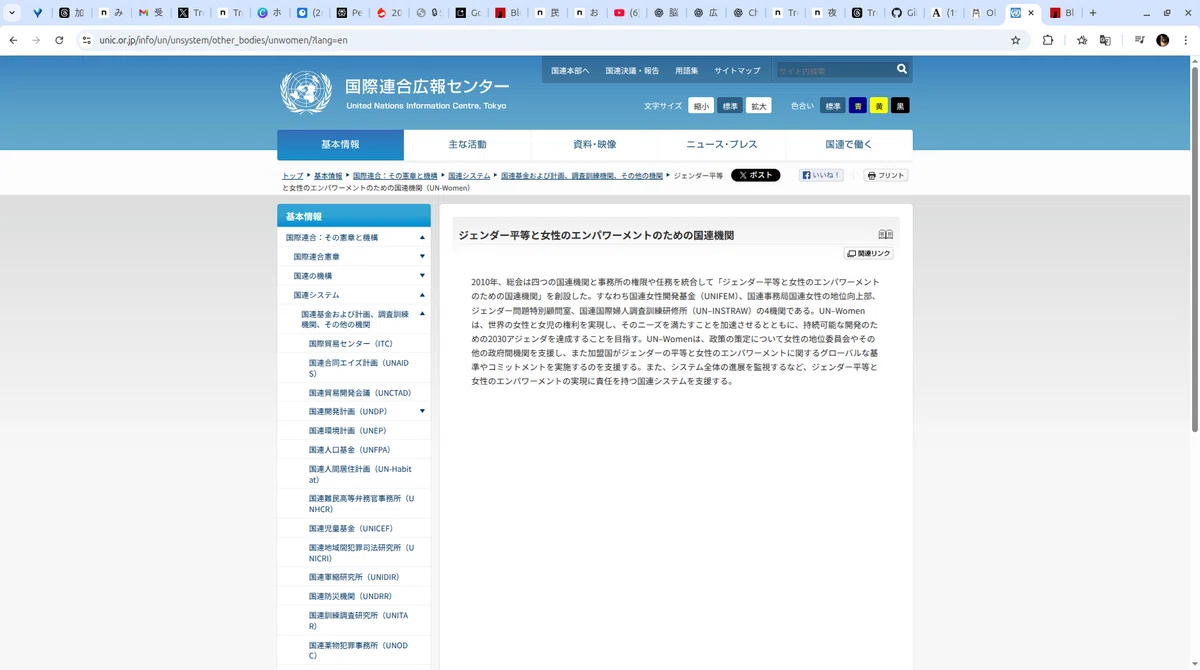Open the Chrome profile avatar
Viewport: 1200px width, 670px height.
1163,40
